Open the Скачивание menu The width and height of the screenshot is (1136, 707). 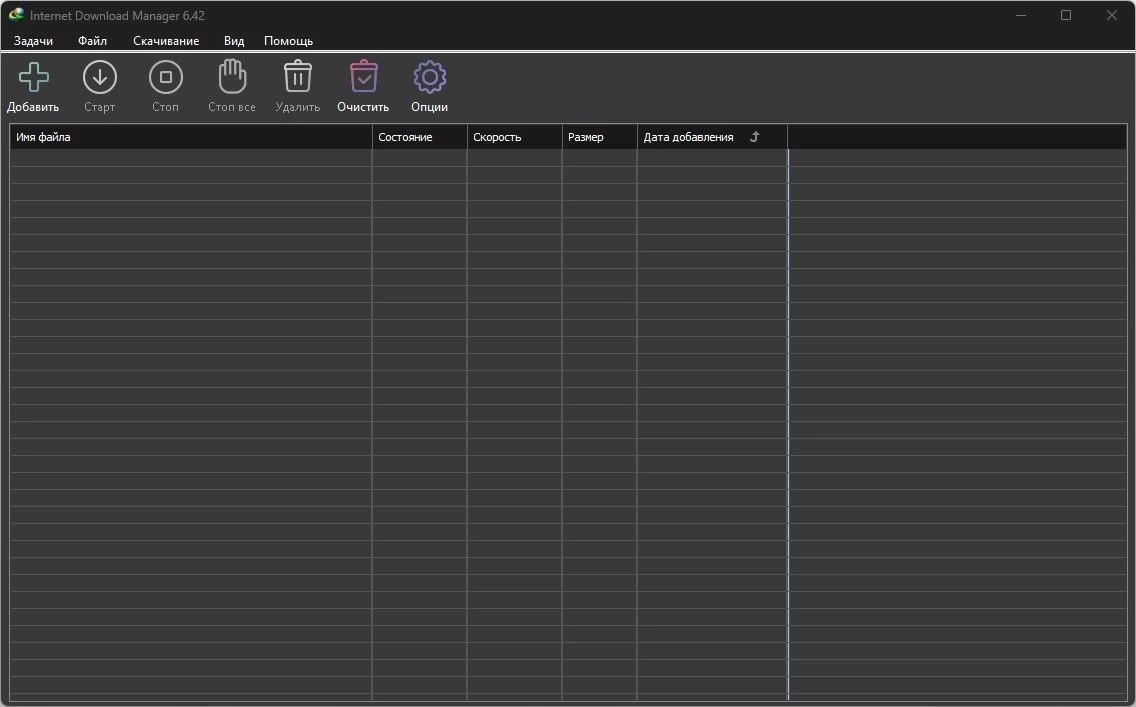[166, 41]
